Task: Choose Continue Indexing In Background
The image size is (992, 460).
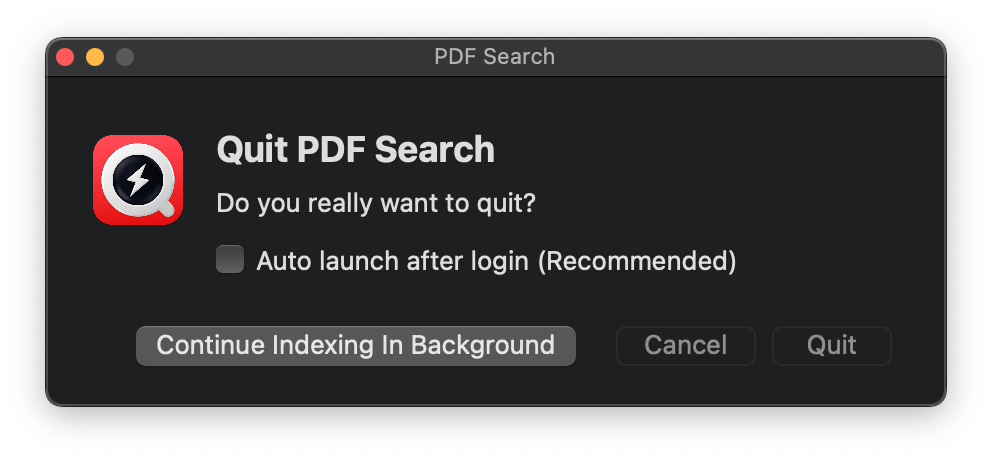Action: point(356,345)
